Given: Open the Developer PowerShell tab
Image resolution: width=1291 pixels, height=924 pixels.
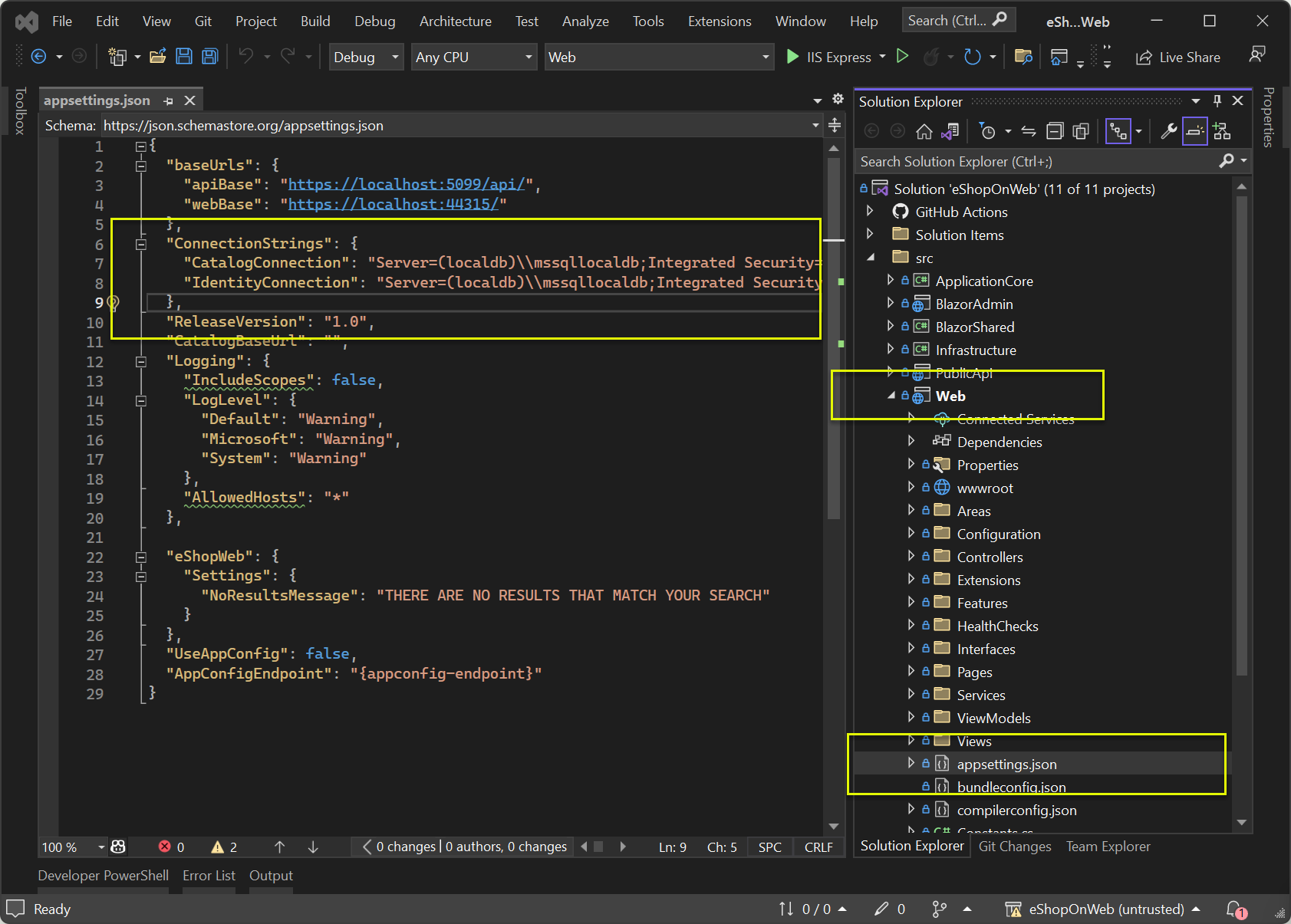Looking at the screenshot, I should (104, 876).
